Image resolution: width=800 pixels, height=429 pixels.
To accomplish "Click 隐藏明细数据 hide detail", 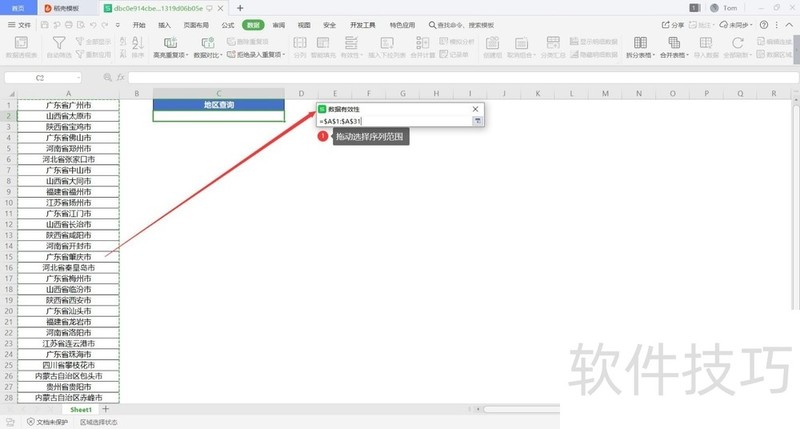I will pyautogui.click(x=594, y=54).
